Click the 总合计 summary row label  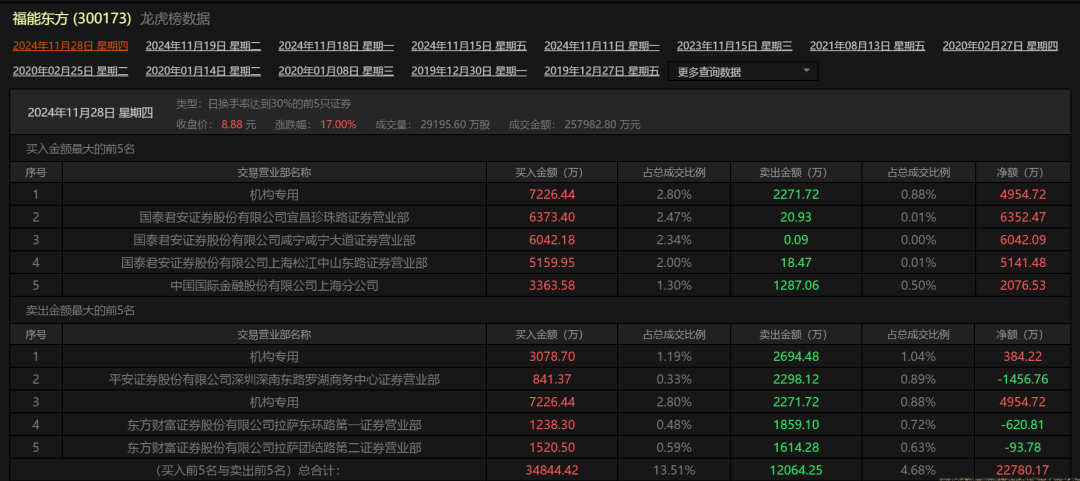pos(246,471)
